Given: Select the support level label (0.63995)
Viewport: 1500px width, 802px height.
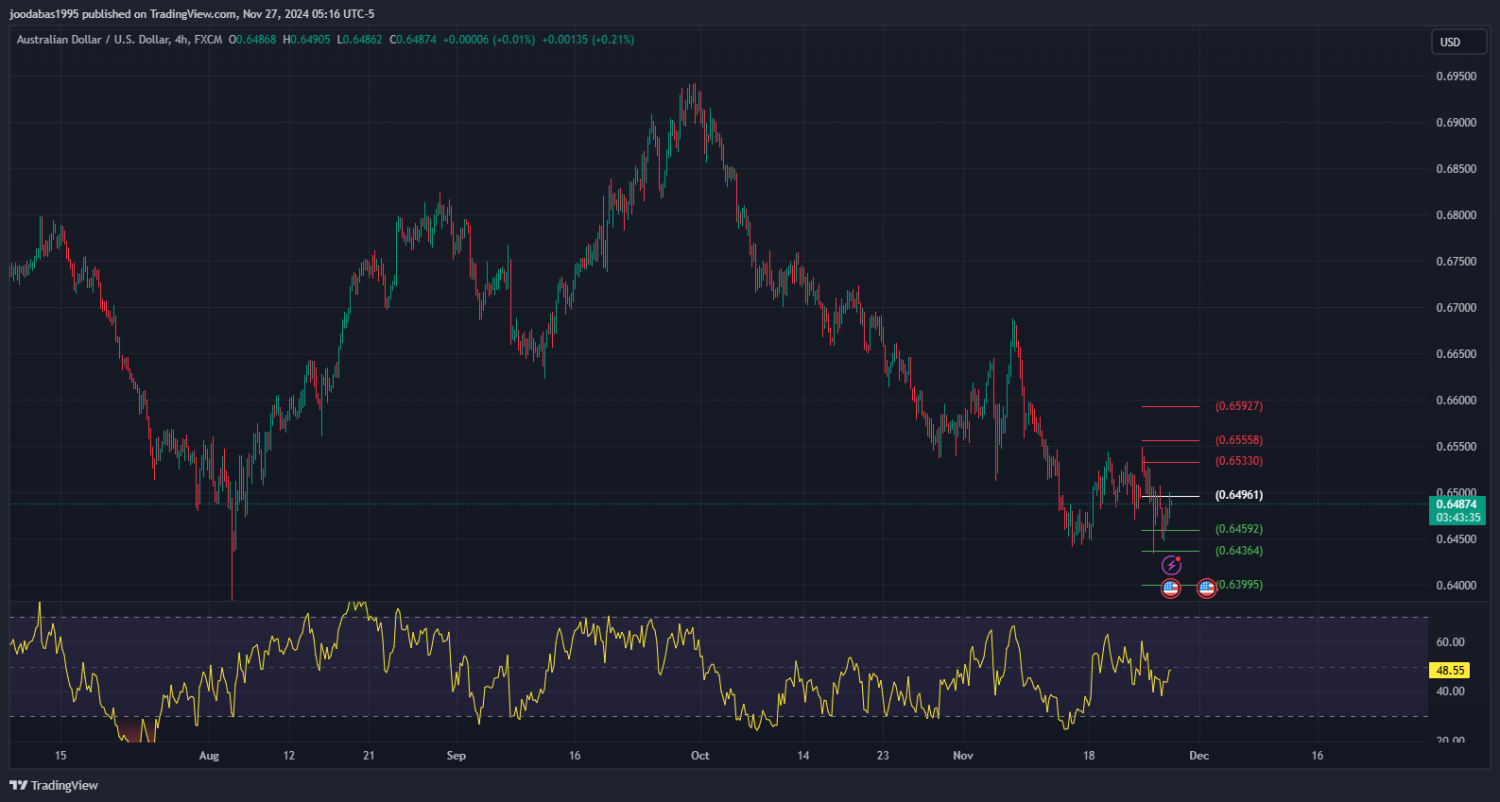Looking at the screenshot, I should (1239, 585).
